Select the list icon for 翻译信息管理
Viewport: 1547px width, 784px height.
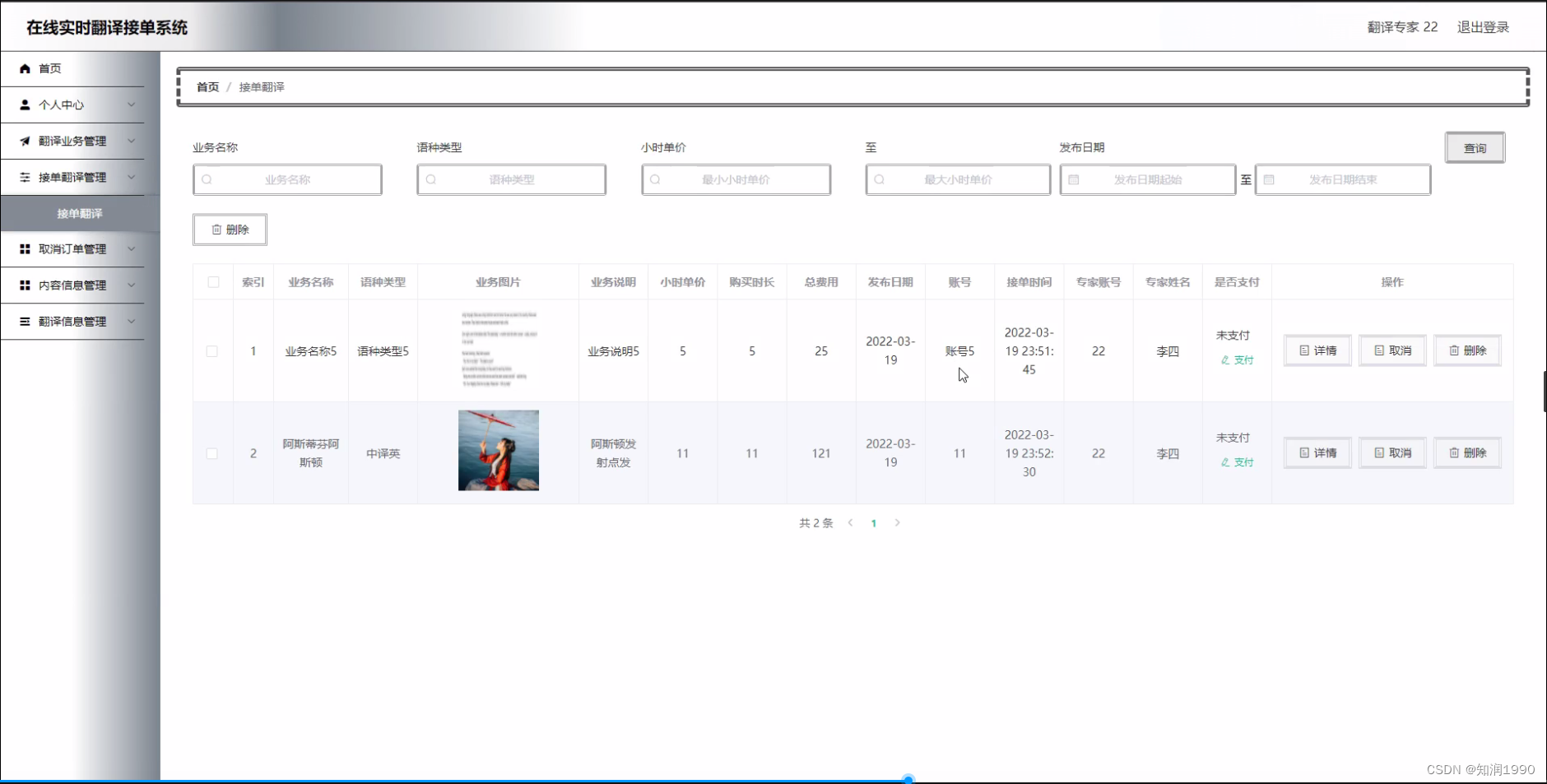(x=26, y=321)
